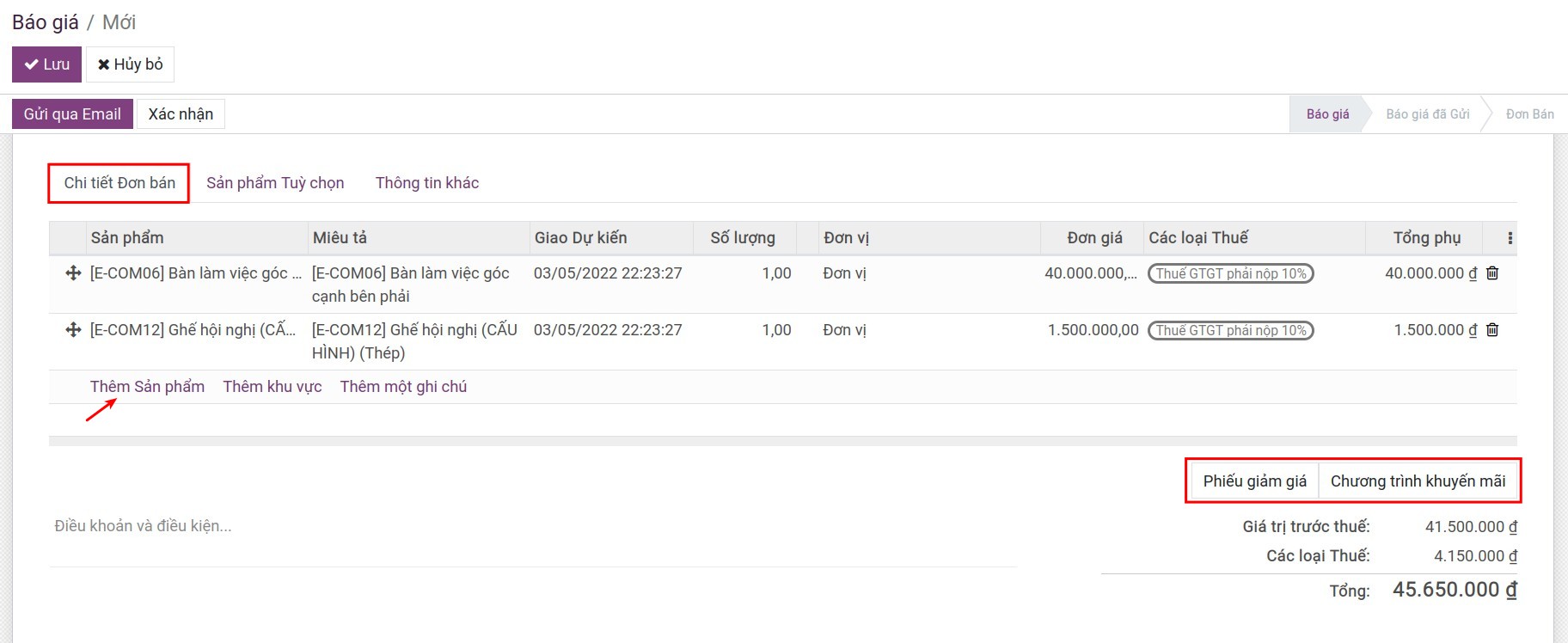Select Báo giá đã Gửi stage
Image resolution: width=1568 pixels, height=643 pixels.
[x=1428, y=114]
